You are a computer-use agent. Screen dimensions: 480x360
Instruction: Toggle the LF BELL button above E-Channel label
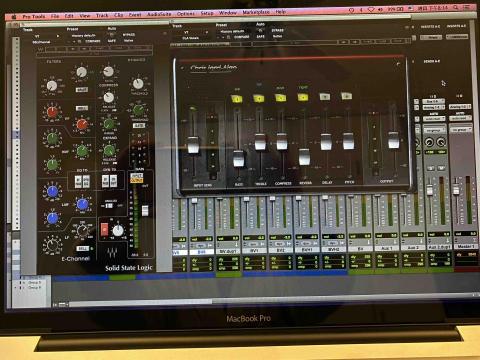(x=82, y=249)
